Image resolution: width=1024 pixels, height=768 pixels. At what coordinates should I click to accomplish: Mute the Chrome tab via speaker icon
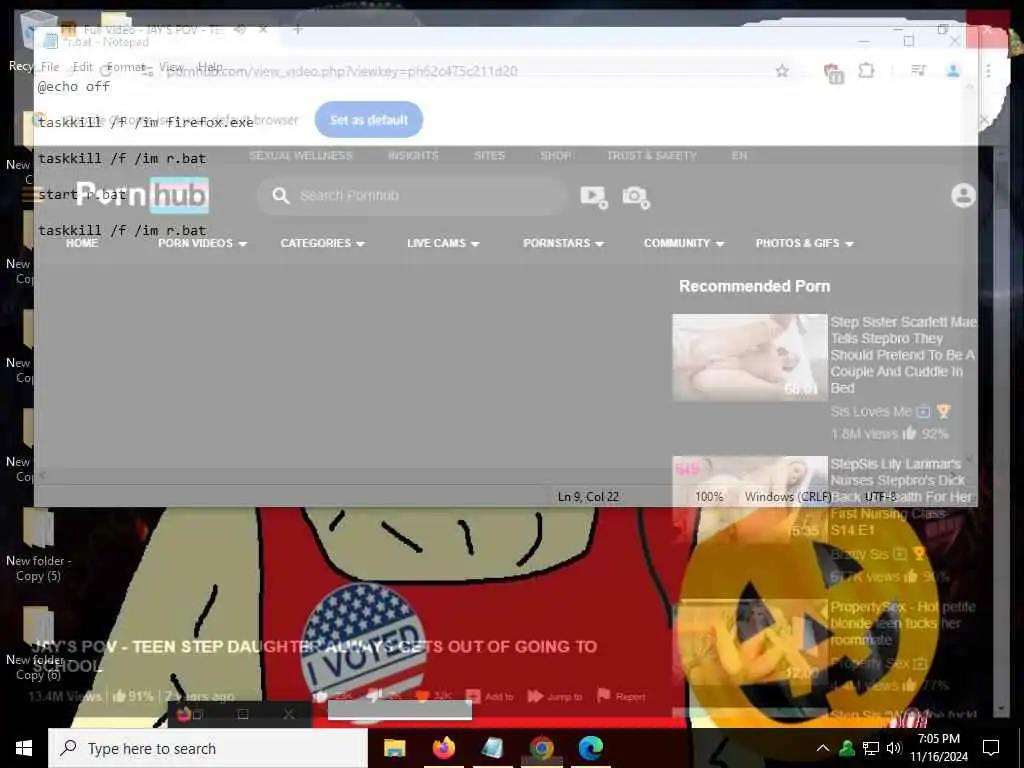pos(240,29)
